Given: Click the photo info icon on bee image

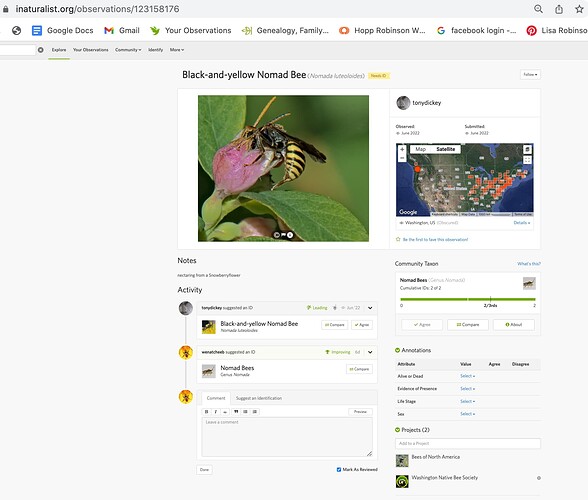Looking at the screenshot, I should point(290,235).
